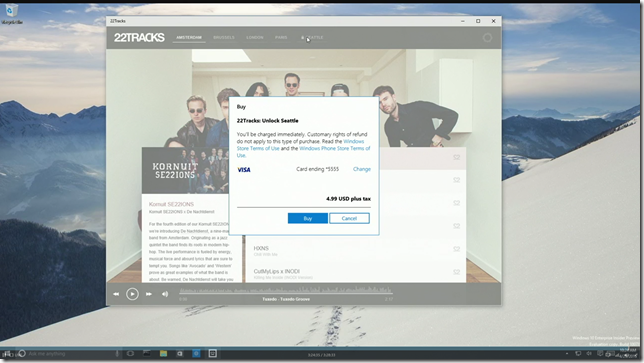Click the 22 icon on CutMyLips x INODI row
The height and width of the screenshot is (363, 644).
coord(456,272)
